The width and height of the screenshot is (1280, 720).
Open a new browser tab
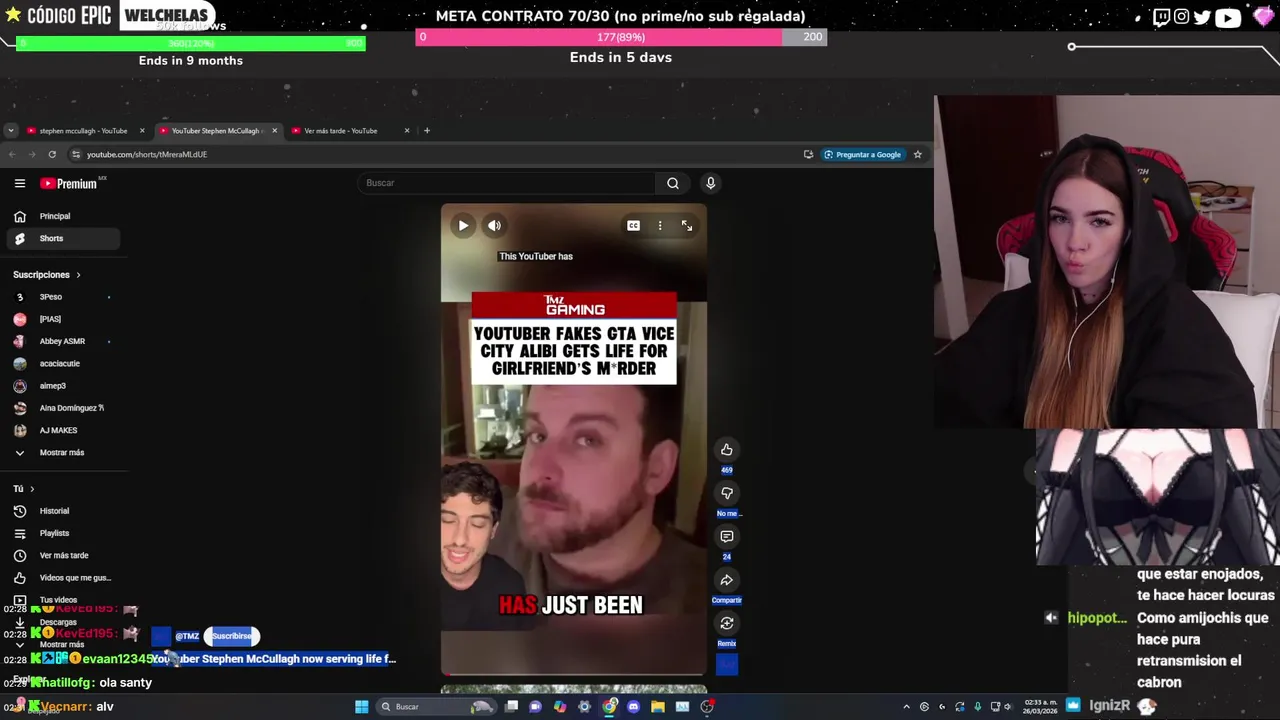[427, 131]
